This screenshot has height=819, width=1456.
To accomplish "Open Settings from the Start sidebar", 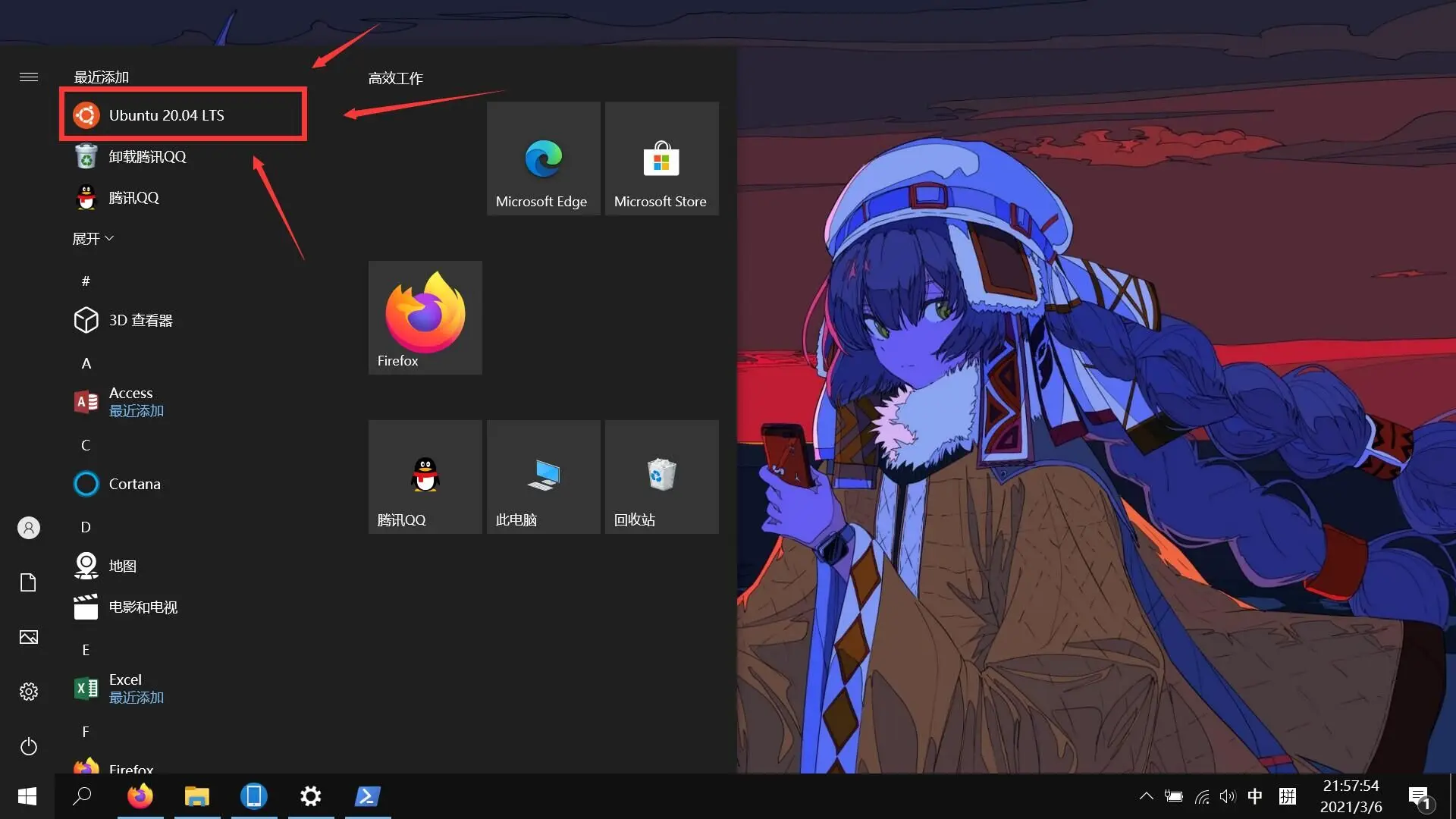I will click(x=29, y=692).
